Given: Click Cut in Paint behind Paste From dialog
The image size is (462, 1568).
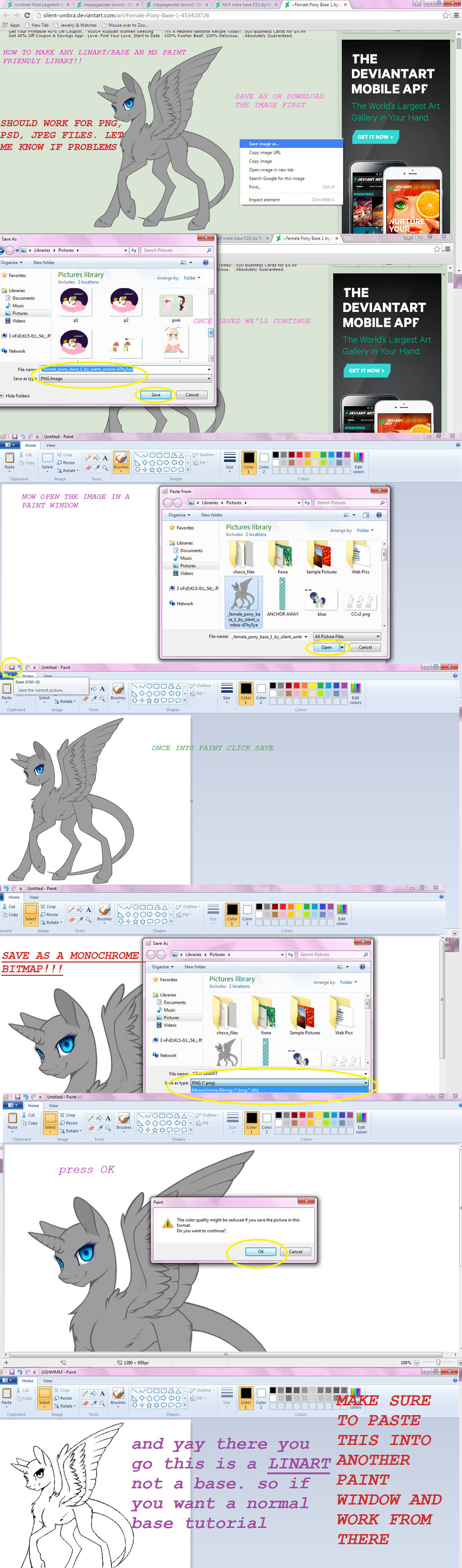Looking at the screenshot, I should [25, 455].
